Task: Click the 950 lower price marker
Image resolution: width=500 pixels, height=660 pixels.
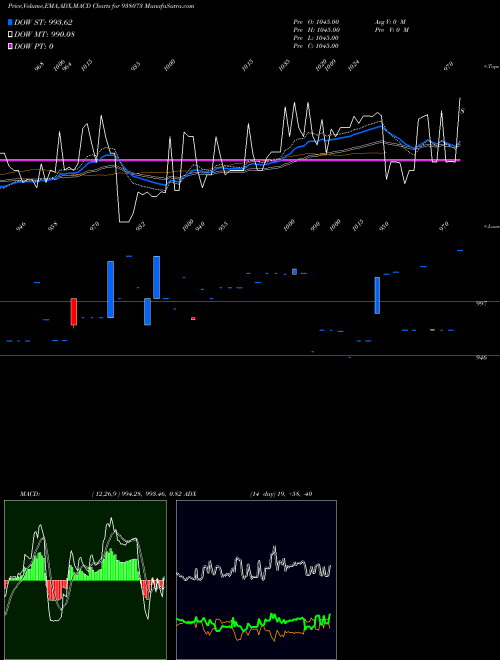Action: pyautogui.click(x=383, y=226)
